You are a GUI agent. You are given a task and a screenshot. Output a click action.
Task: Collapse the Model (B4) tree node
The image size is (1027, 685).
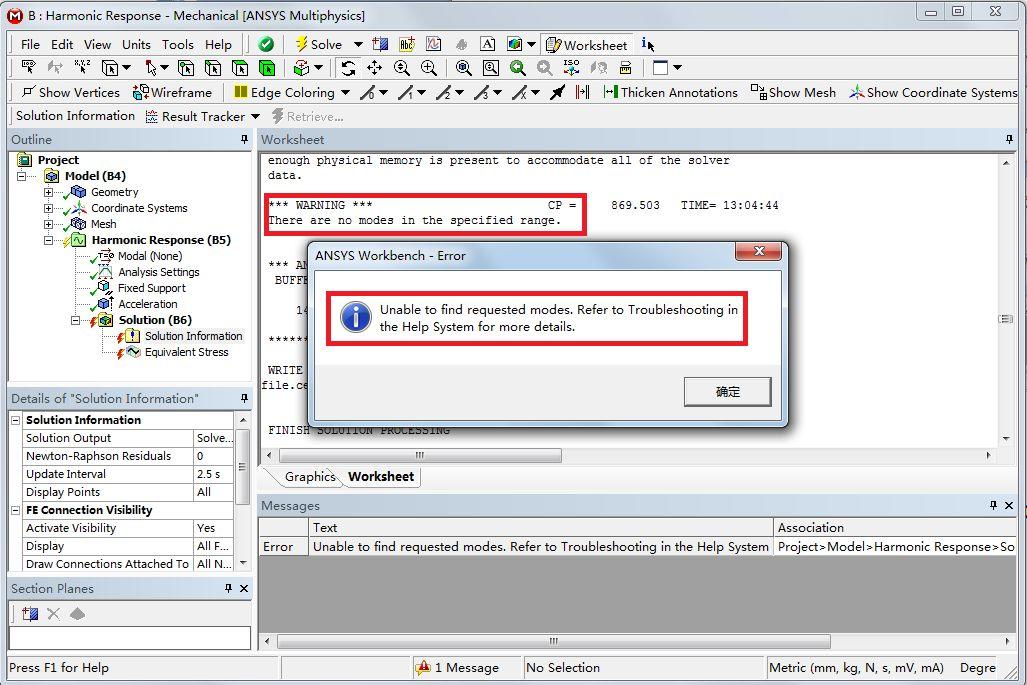pyautogui.click(x=22, y=176)
